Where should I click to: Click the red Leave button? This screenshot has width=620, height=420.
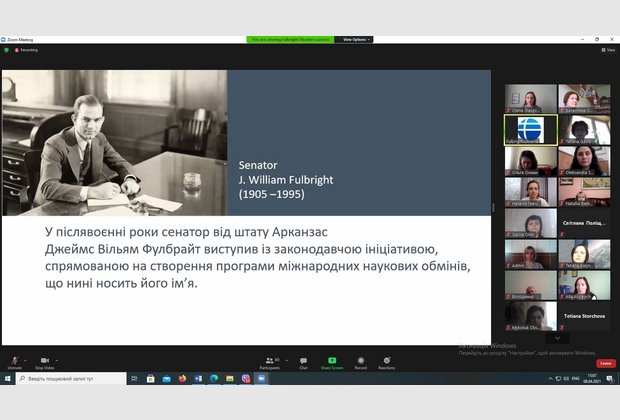tap(606, 363)
